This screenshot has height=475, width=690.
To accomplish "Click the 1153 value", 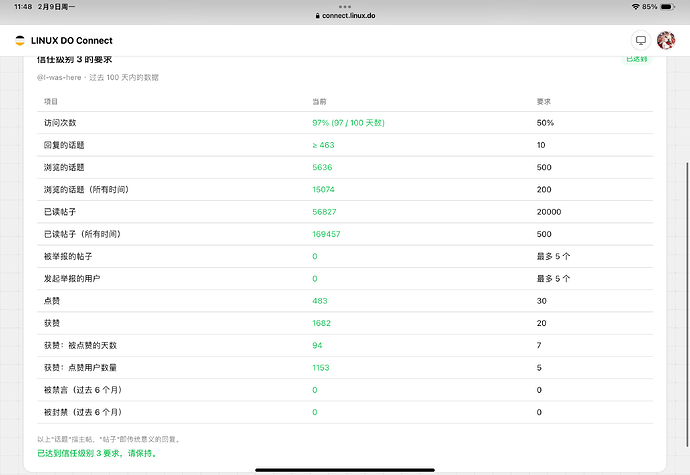I will click(321, 368).
